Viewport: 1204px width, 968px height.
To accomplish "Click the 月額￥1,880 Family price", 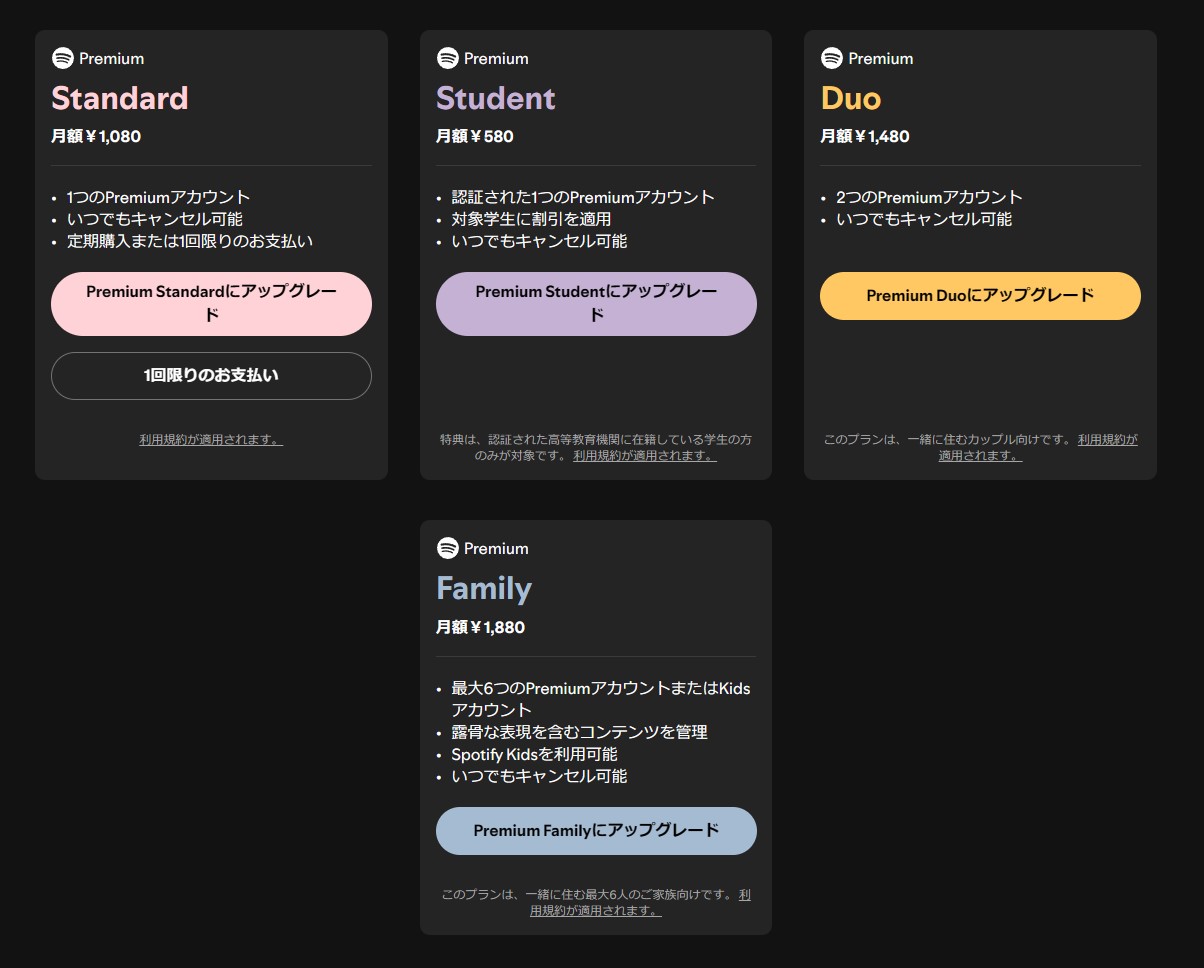I will tap(480, 627).
